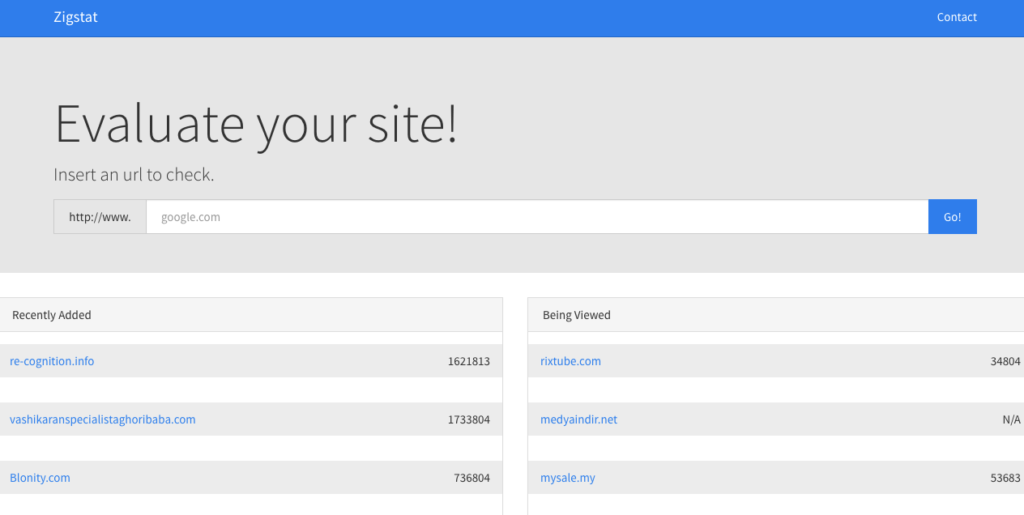Click the 736804 rank value
The image size is (1024, 515).
472,478
